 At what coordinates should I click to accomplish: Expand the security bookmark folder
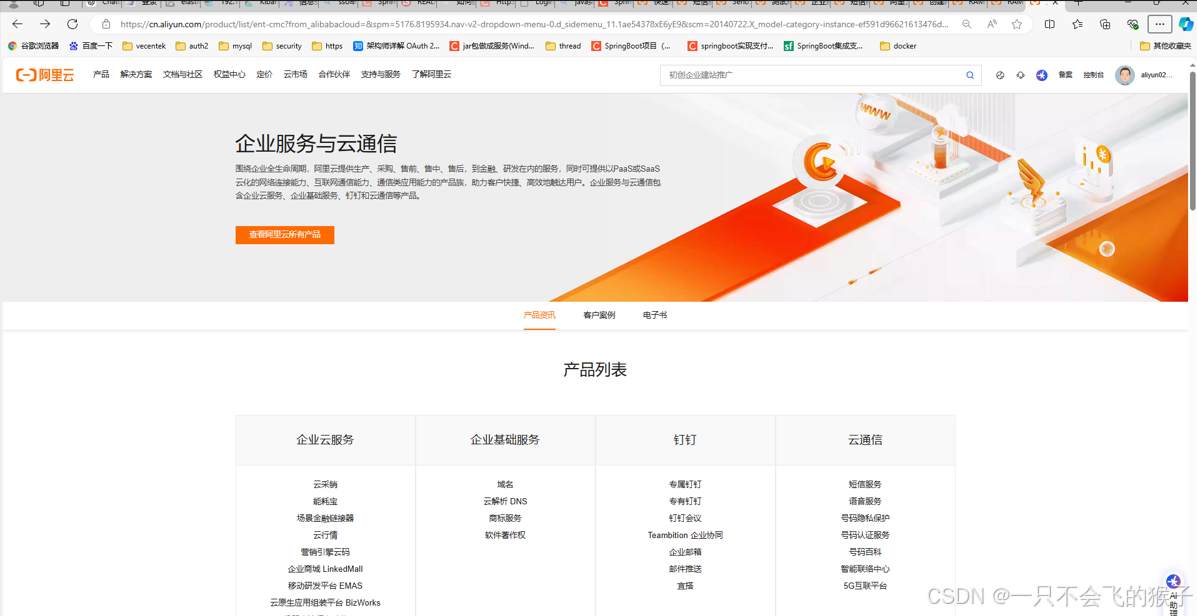coord(282,46)
